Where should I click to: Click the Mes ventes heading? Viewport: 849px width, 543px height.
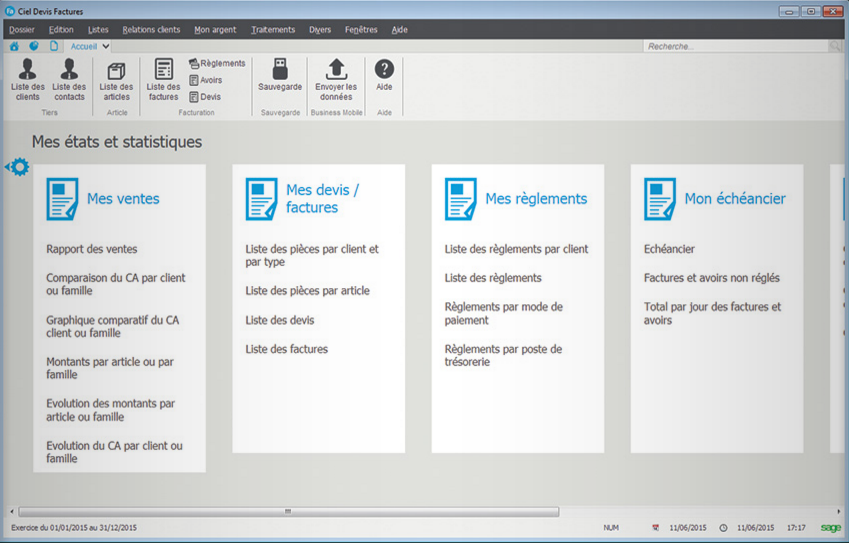click(x=123, y=199)
